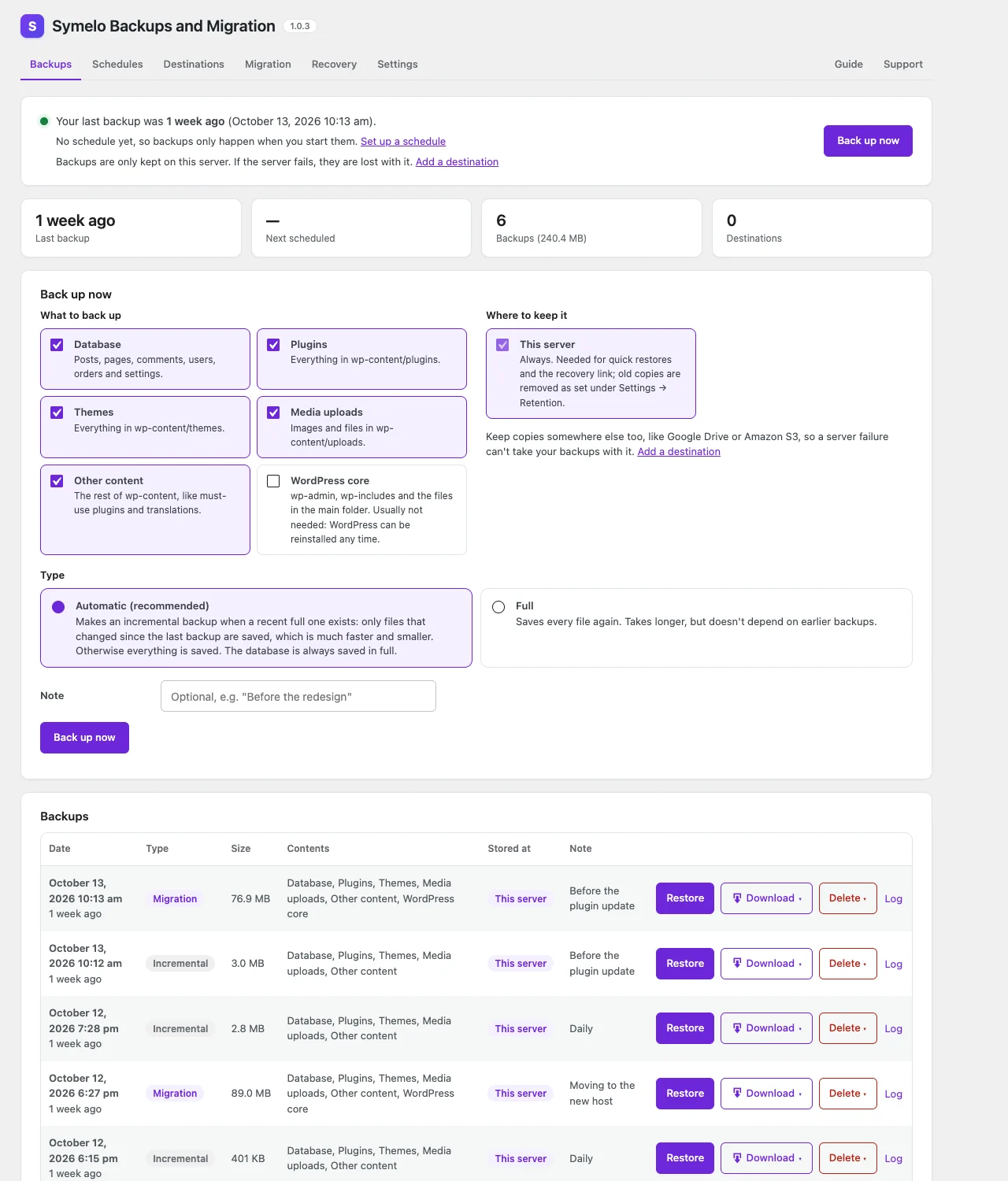Select the Full backup type radio

[x=498, y=607]
